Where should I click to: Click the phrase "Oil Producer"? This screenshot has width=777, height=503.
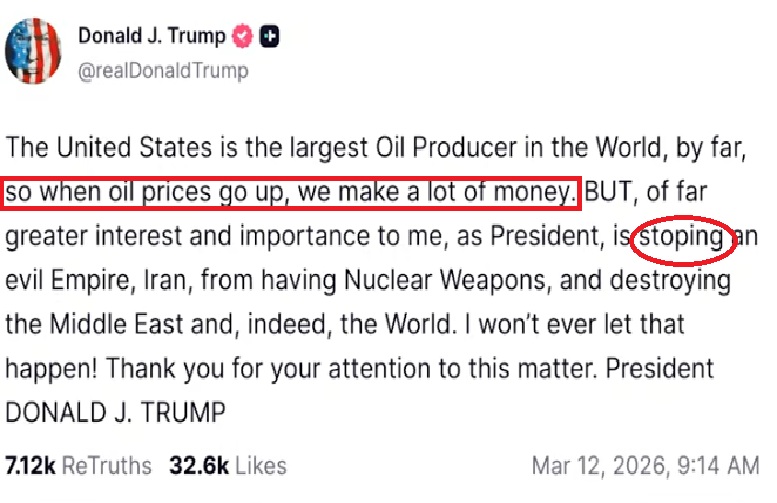click(407, 149)
